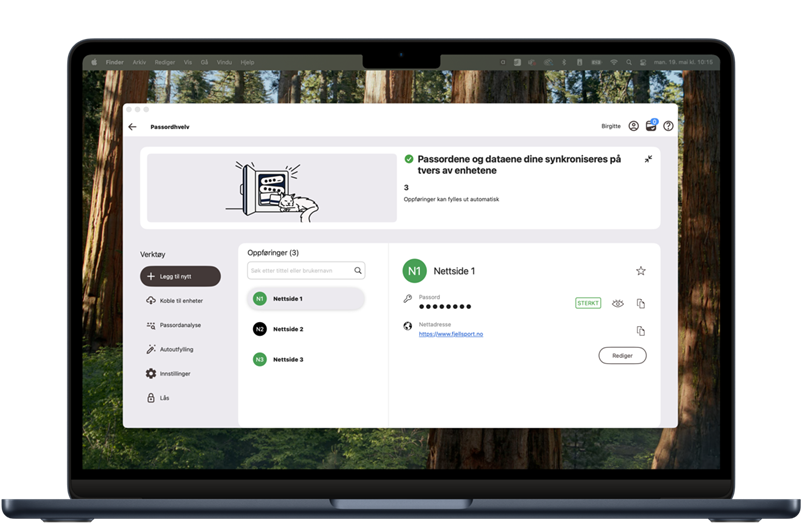
Task: Mark Nettside 1 as favorite with star
Action: tap(641, 271)
